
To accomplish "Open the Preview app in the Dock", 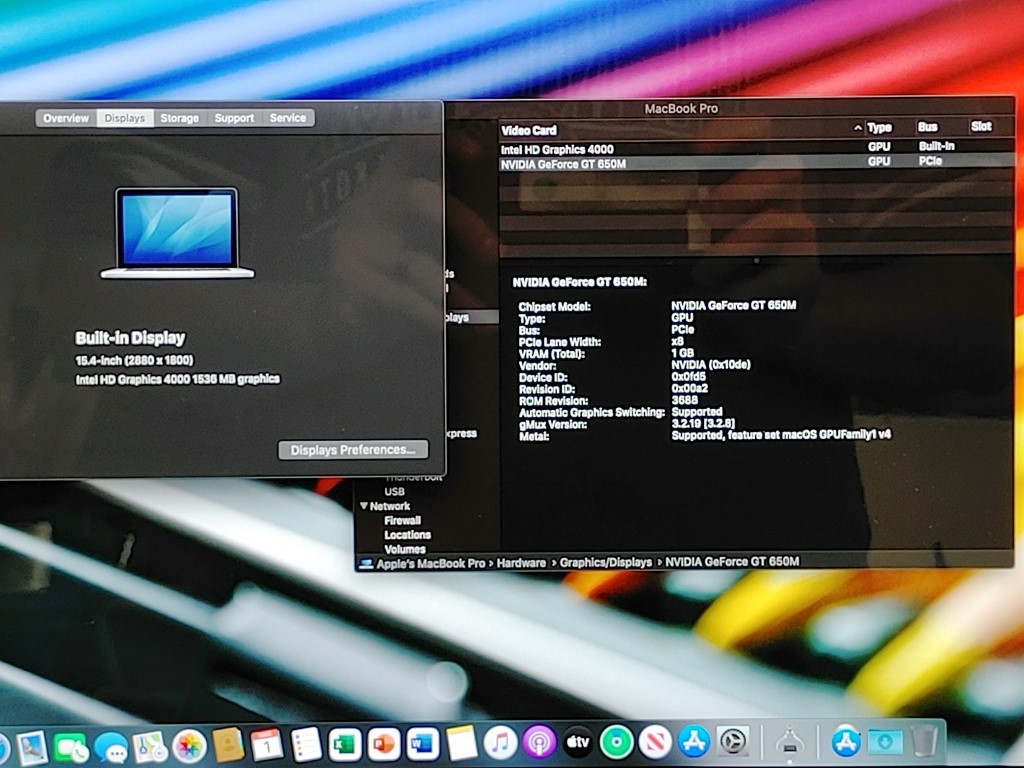I will [31, 746].
